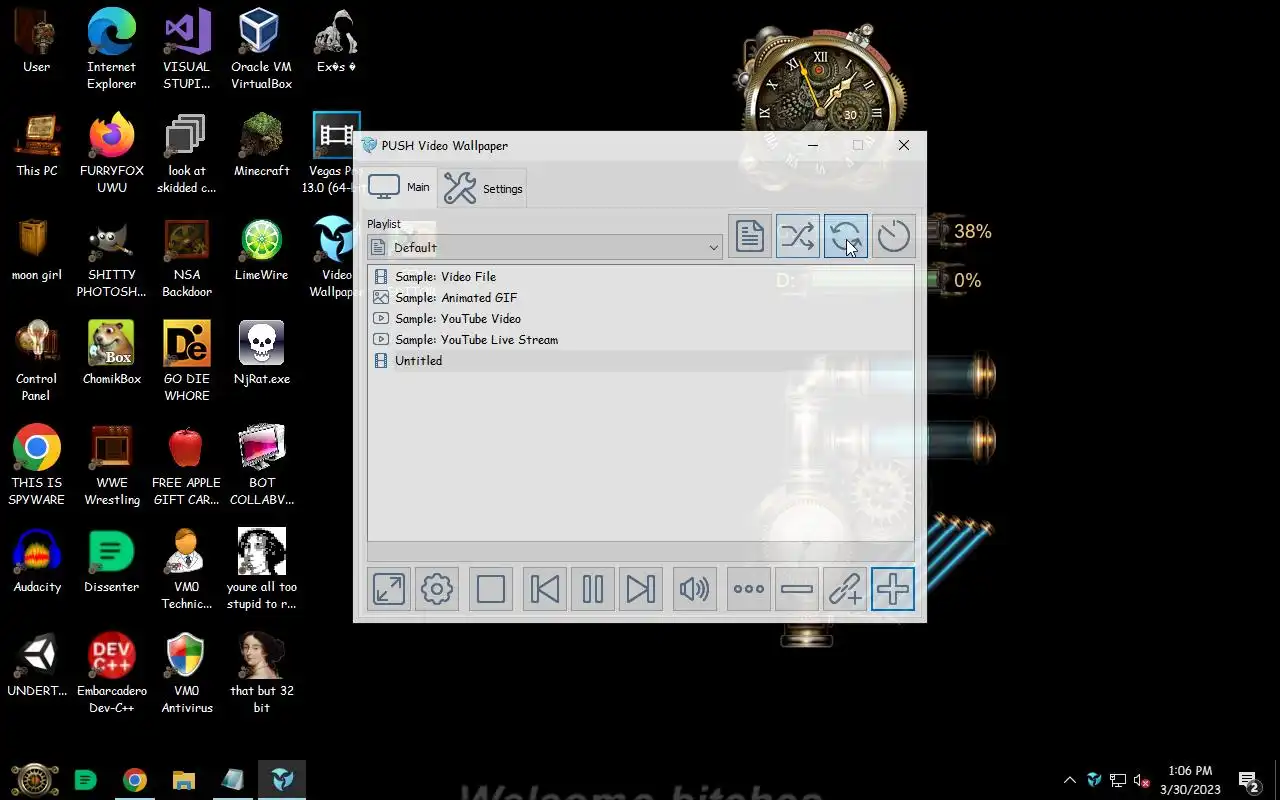This screenshot has height=800, width=1280.
Task: Select the Dissenter desktop icon
Action: click(111, 562)
